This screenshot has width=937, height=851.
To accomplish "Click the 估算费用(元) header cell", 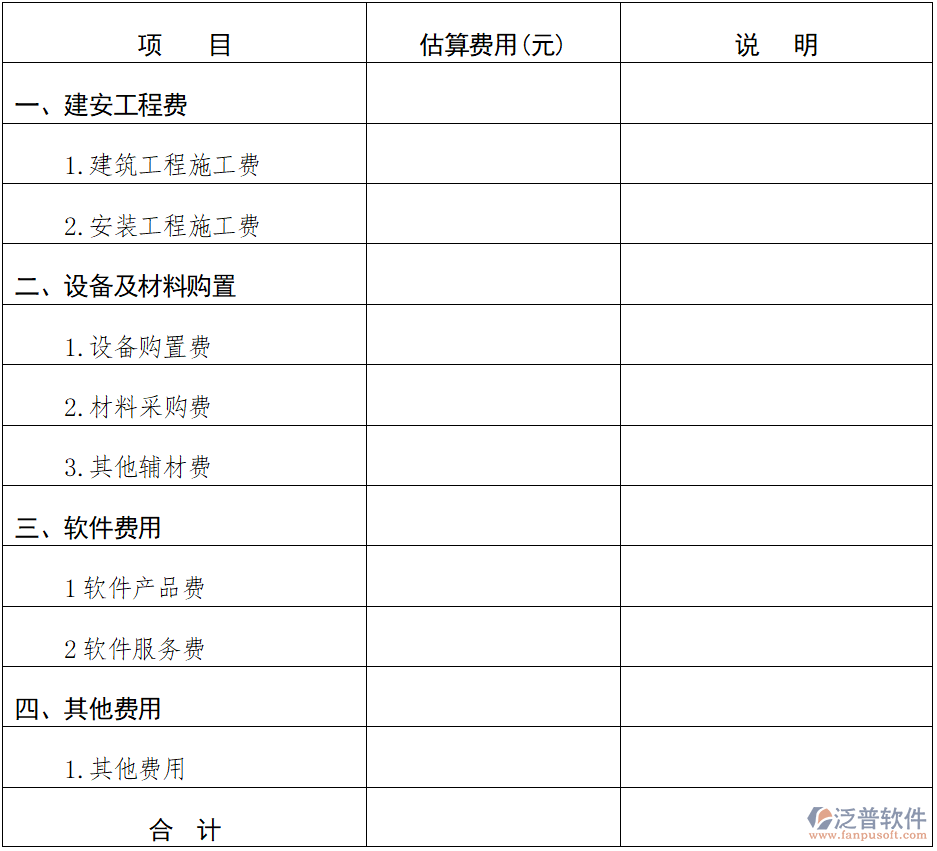I will (x=491, y=43).
